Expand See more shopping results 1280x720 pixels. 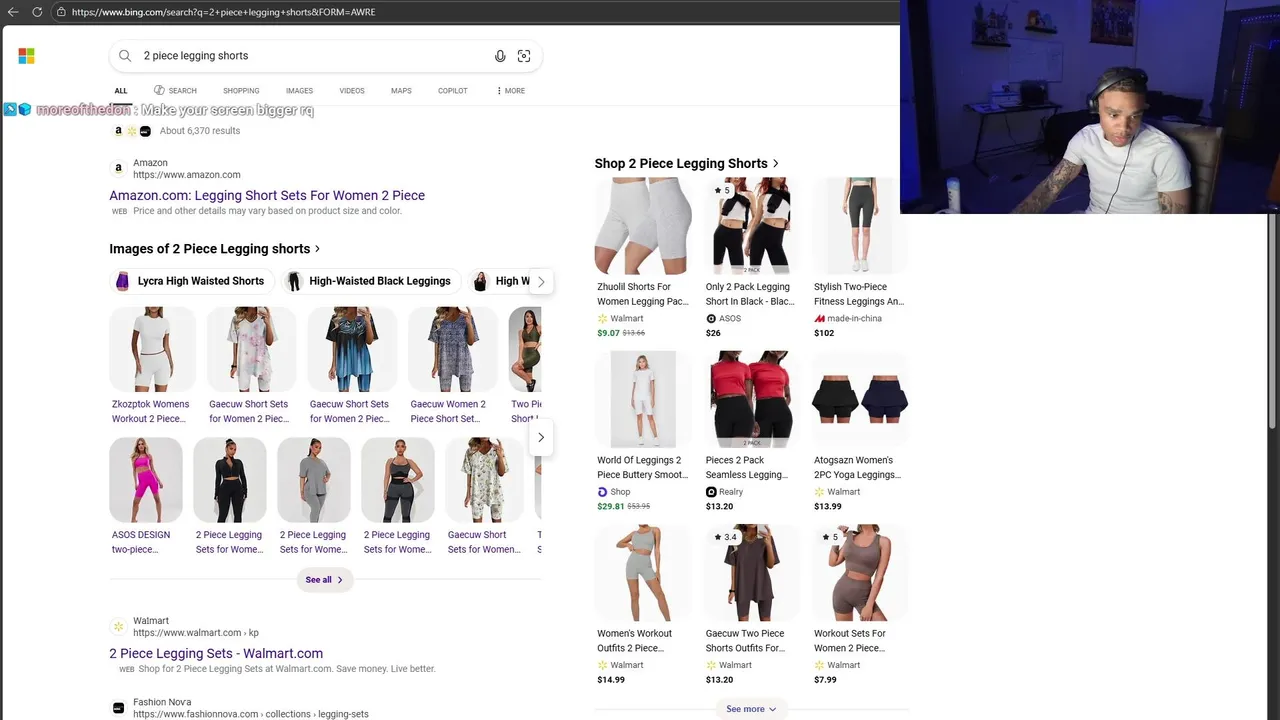751,709
